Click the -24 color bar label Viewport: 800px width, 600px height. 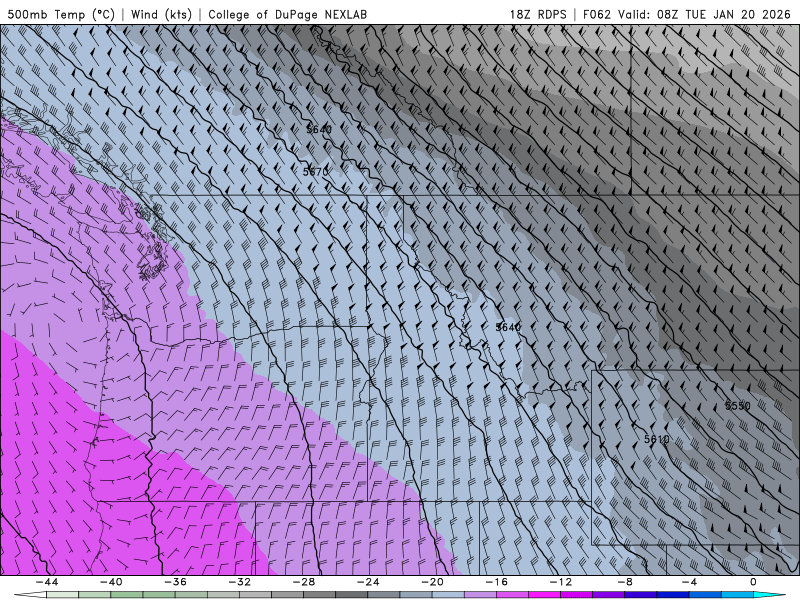coord(368,582)
